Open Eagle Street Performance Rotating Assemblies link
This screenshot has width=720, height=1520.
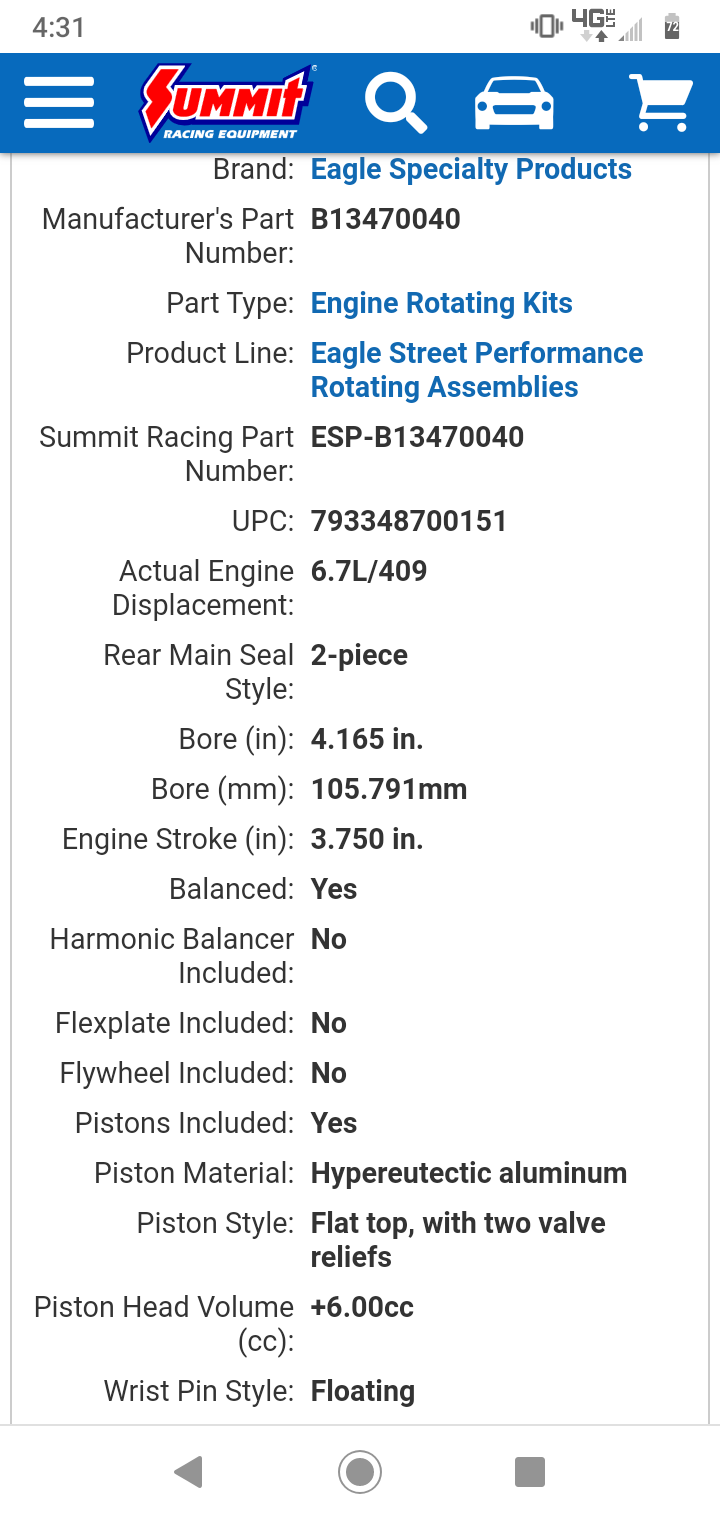pos(476,370)
